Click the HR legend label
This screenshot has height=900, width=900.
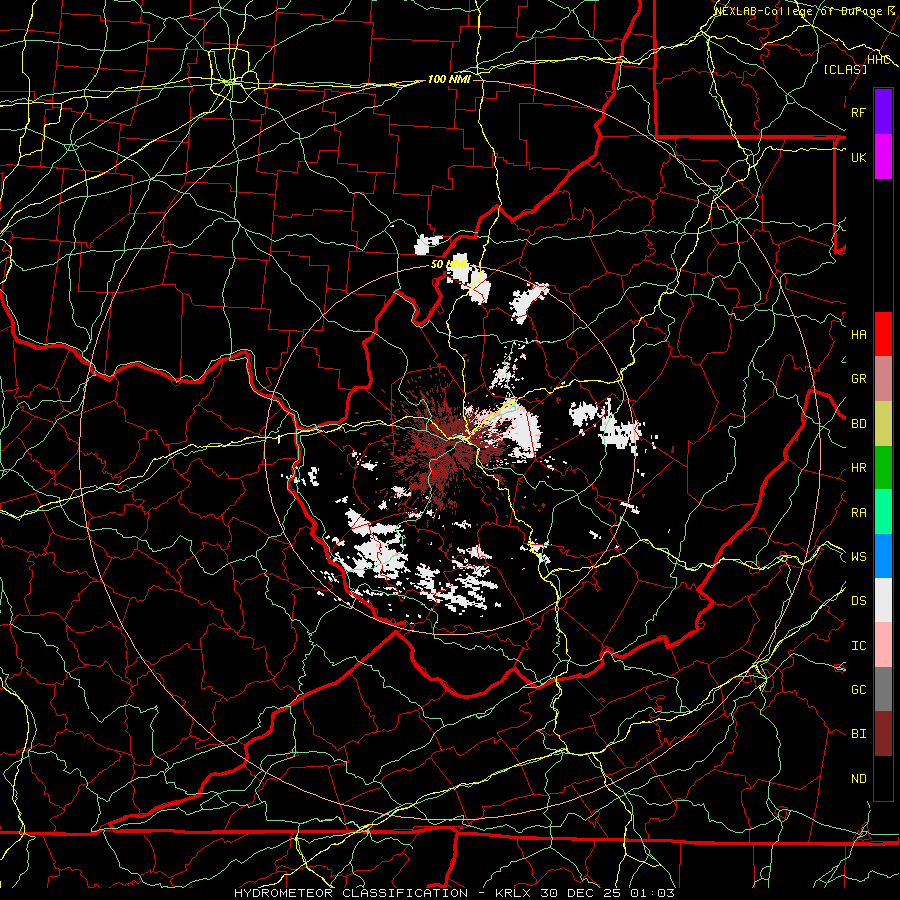pos(858,468)
